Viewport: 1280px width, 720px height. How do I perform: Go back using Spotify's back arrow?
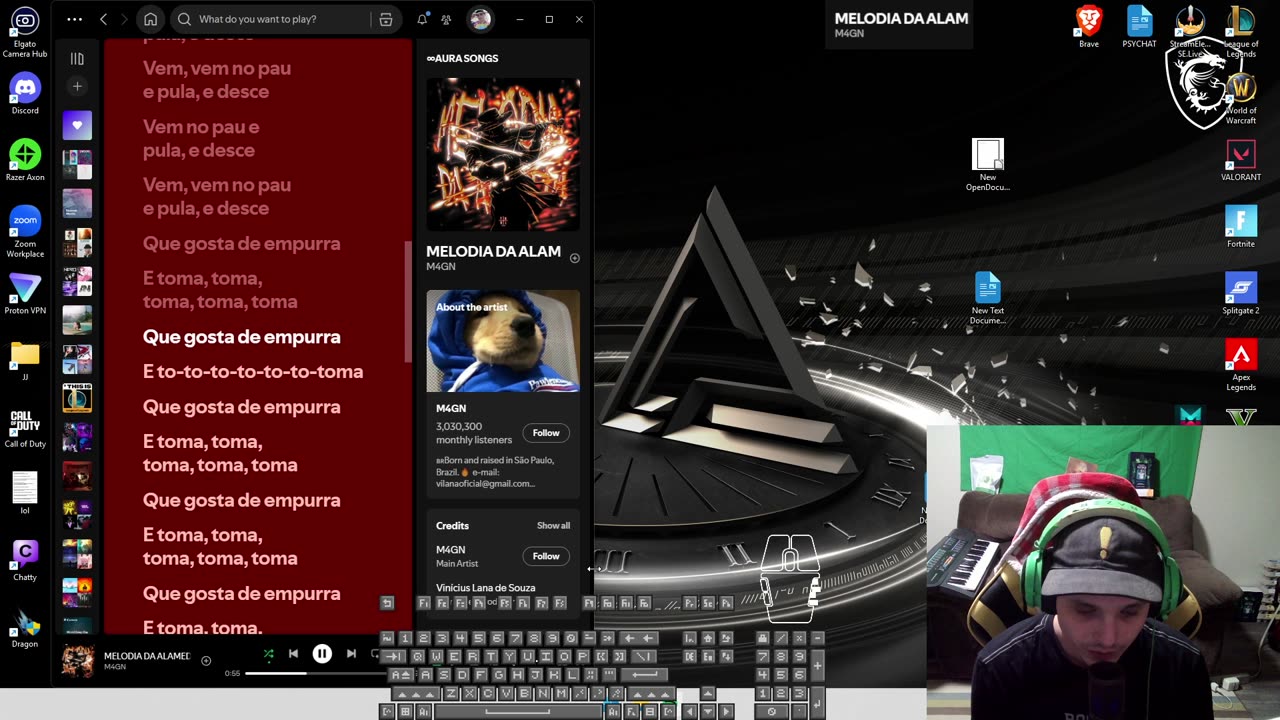pos(103,19)
